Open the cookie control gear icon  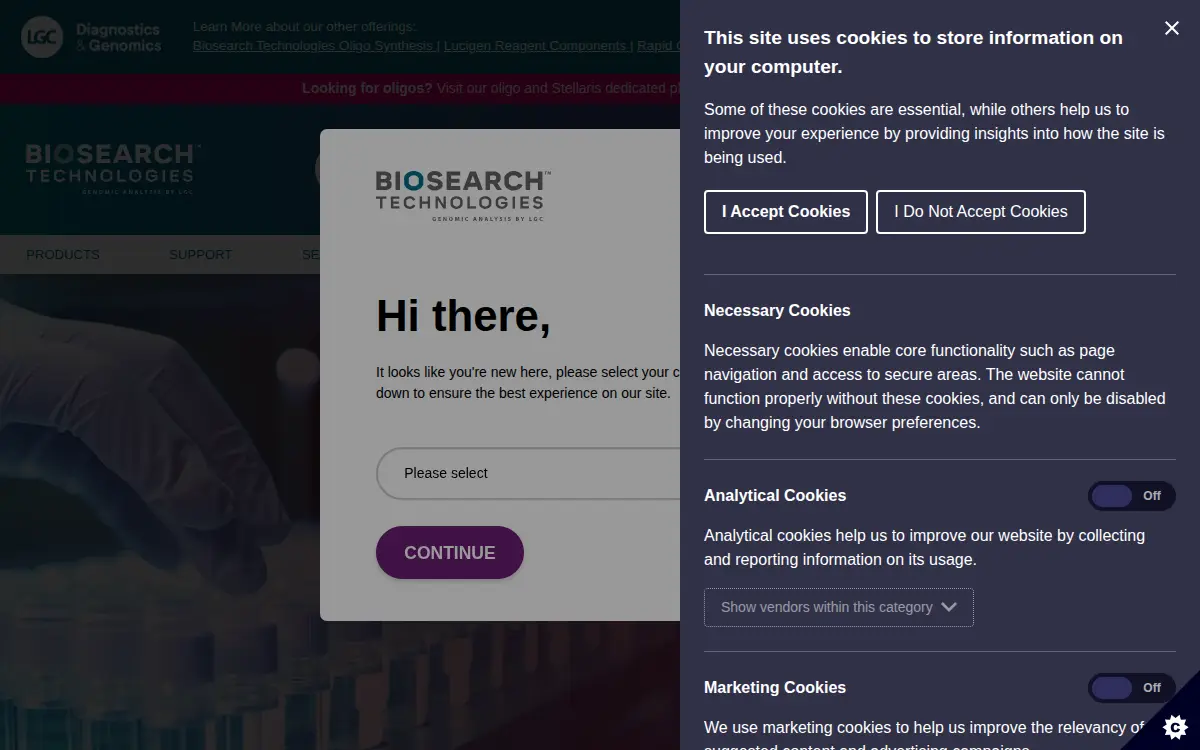click(1176, 726)
